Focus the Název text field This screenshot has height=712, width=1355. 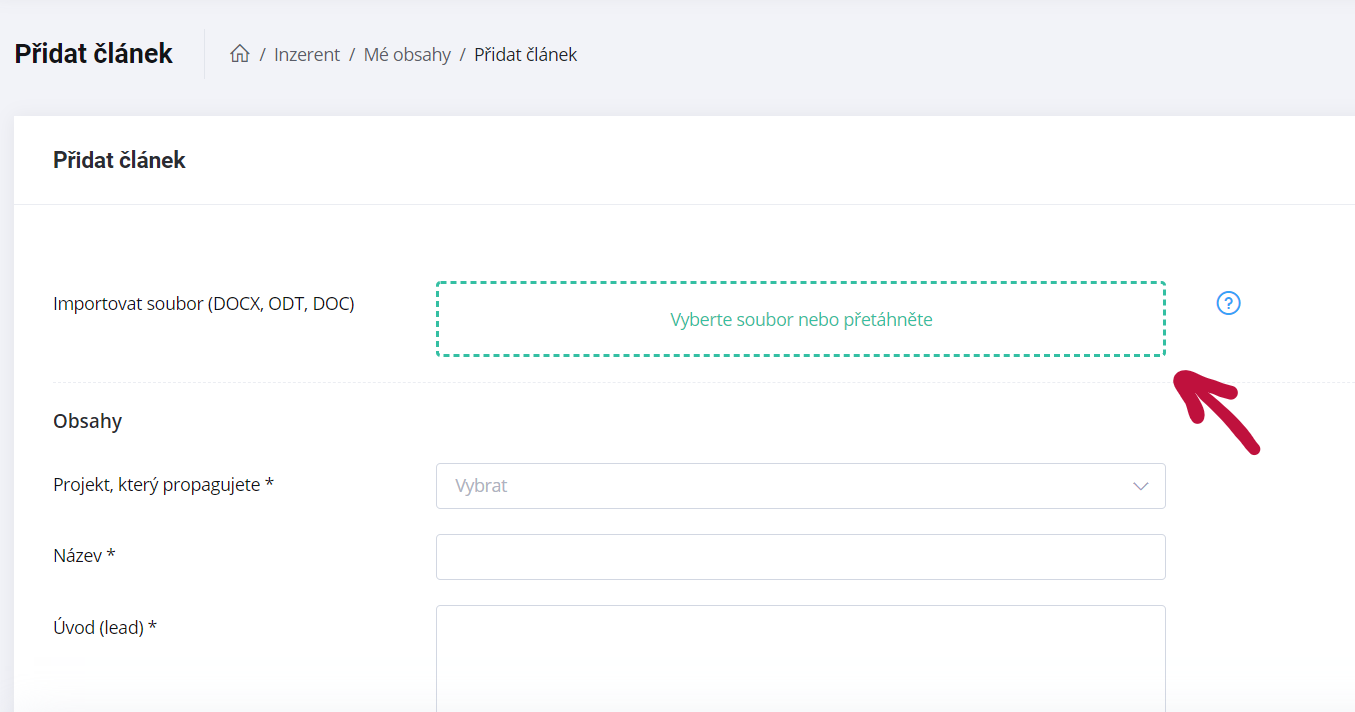click(800, 557)
